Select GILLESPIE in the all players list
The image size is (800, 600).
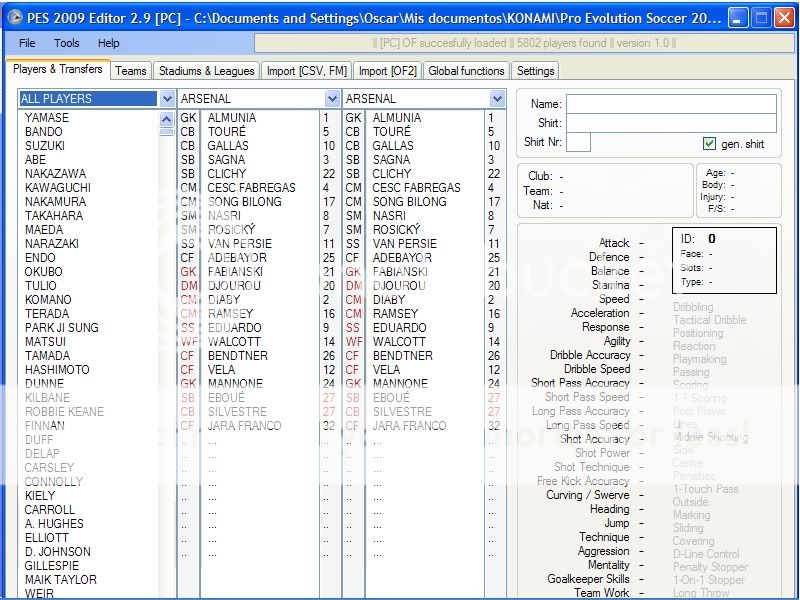[52, 566]
